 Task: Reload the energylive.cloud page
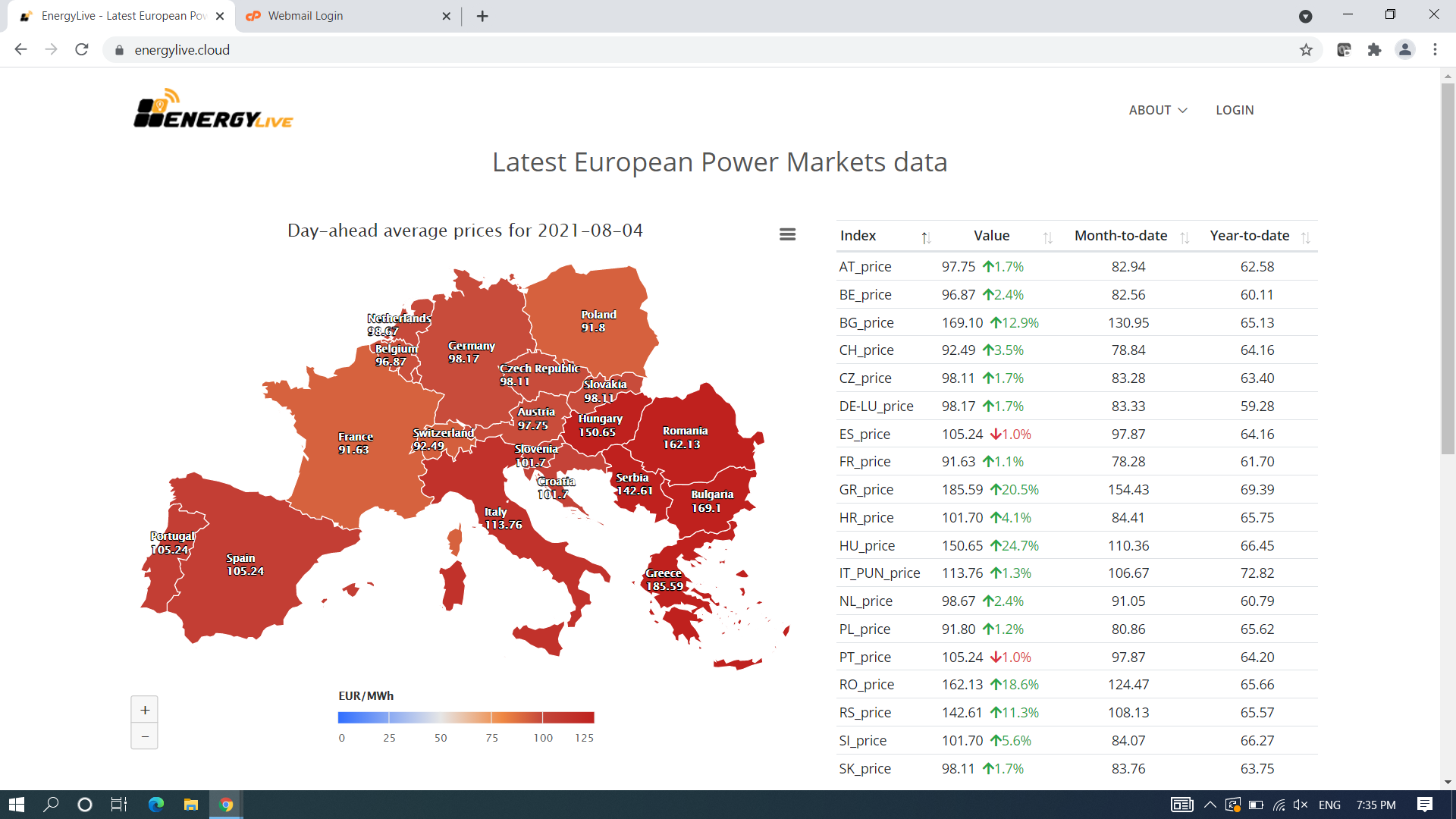(x=82, y=50)
